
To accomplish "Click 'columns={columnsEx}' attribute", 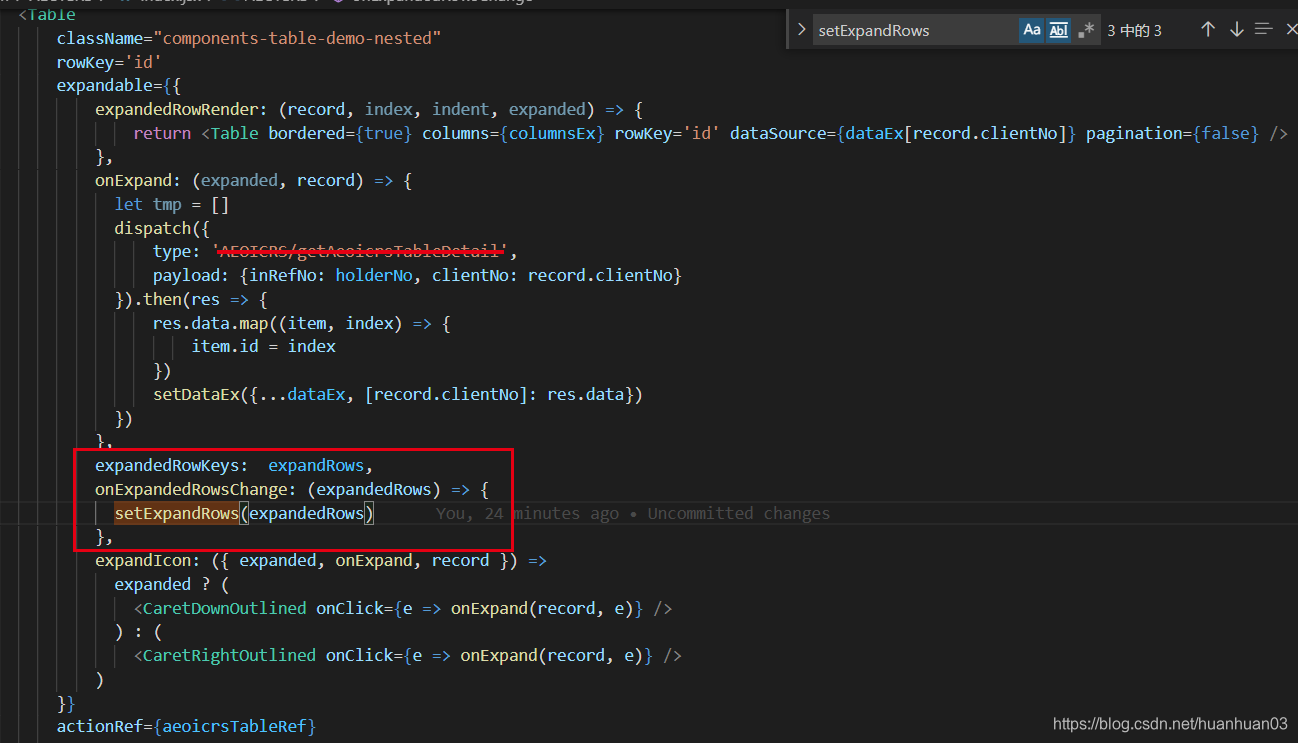I will click(513, 133).
